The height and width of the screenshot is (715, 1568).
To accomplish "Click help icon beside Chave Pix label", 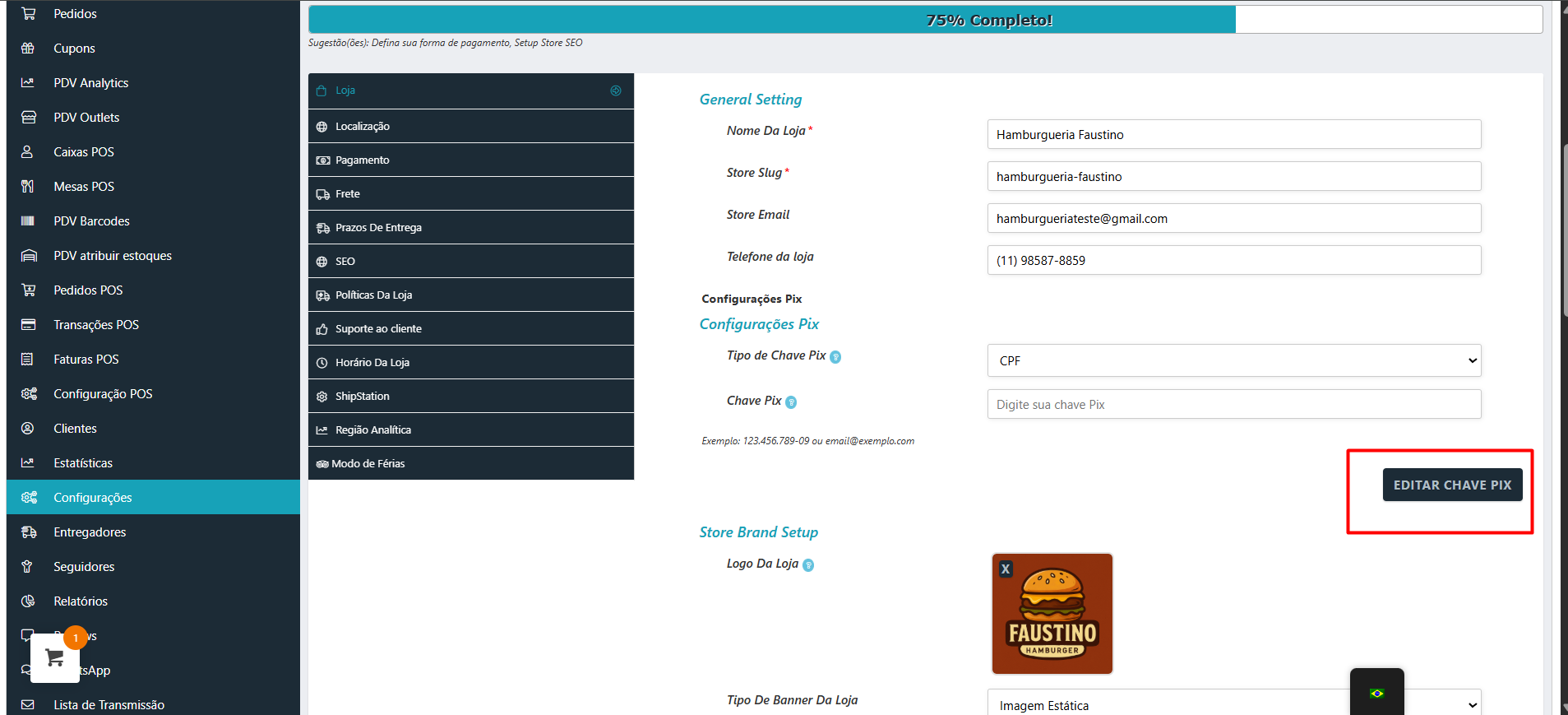I will click(791, 402).
